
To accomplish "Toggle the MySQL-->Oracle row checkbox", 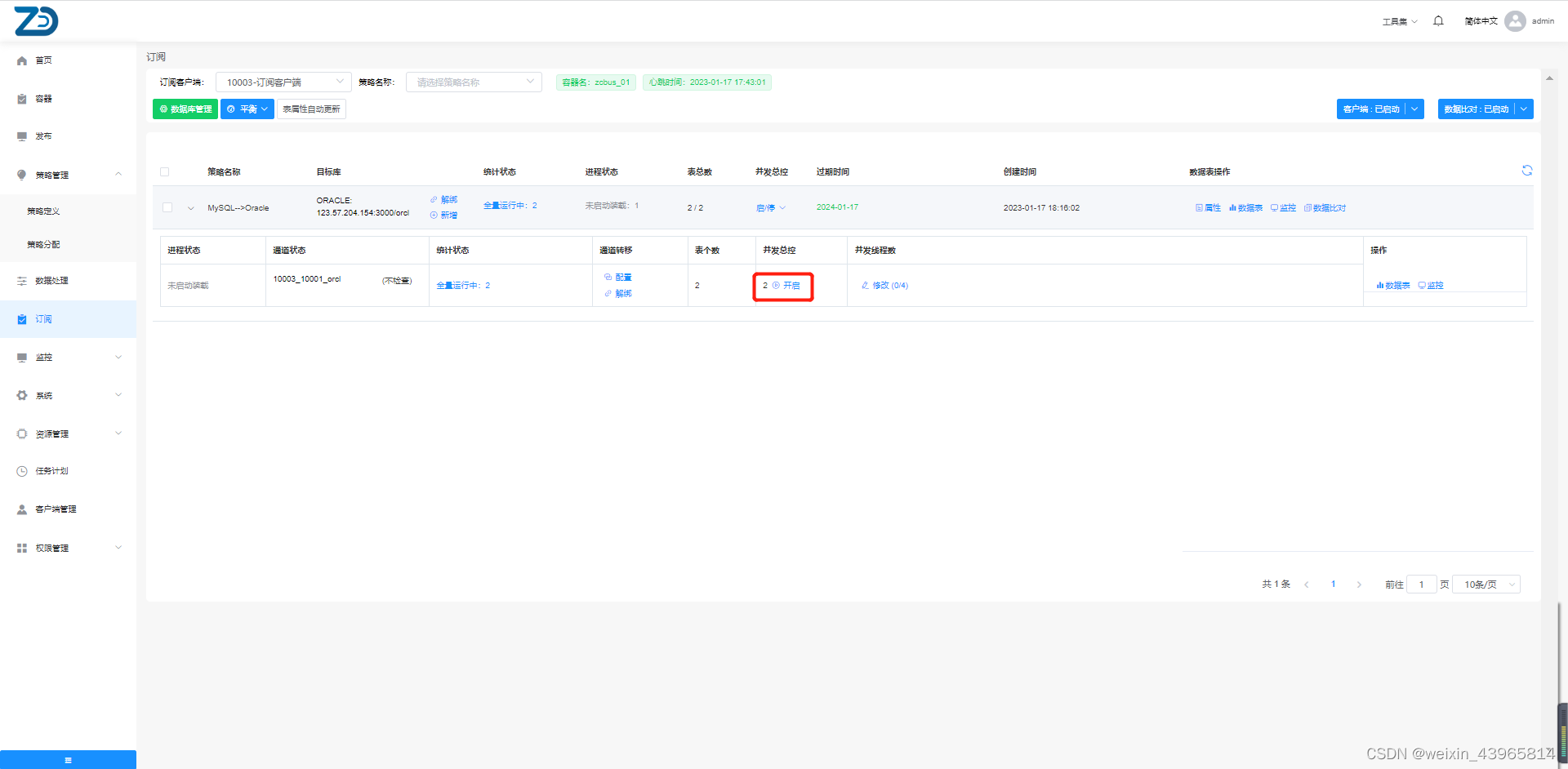I will coord(167,207).
